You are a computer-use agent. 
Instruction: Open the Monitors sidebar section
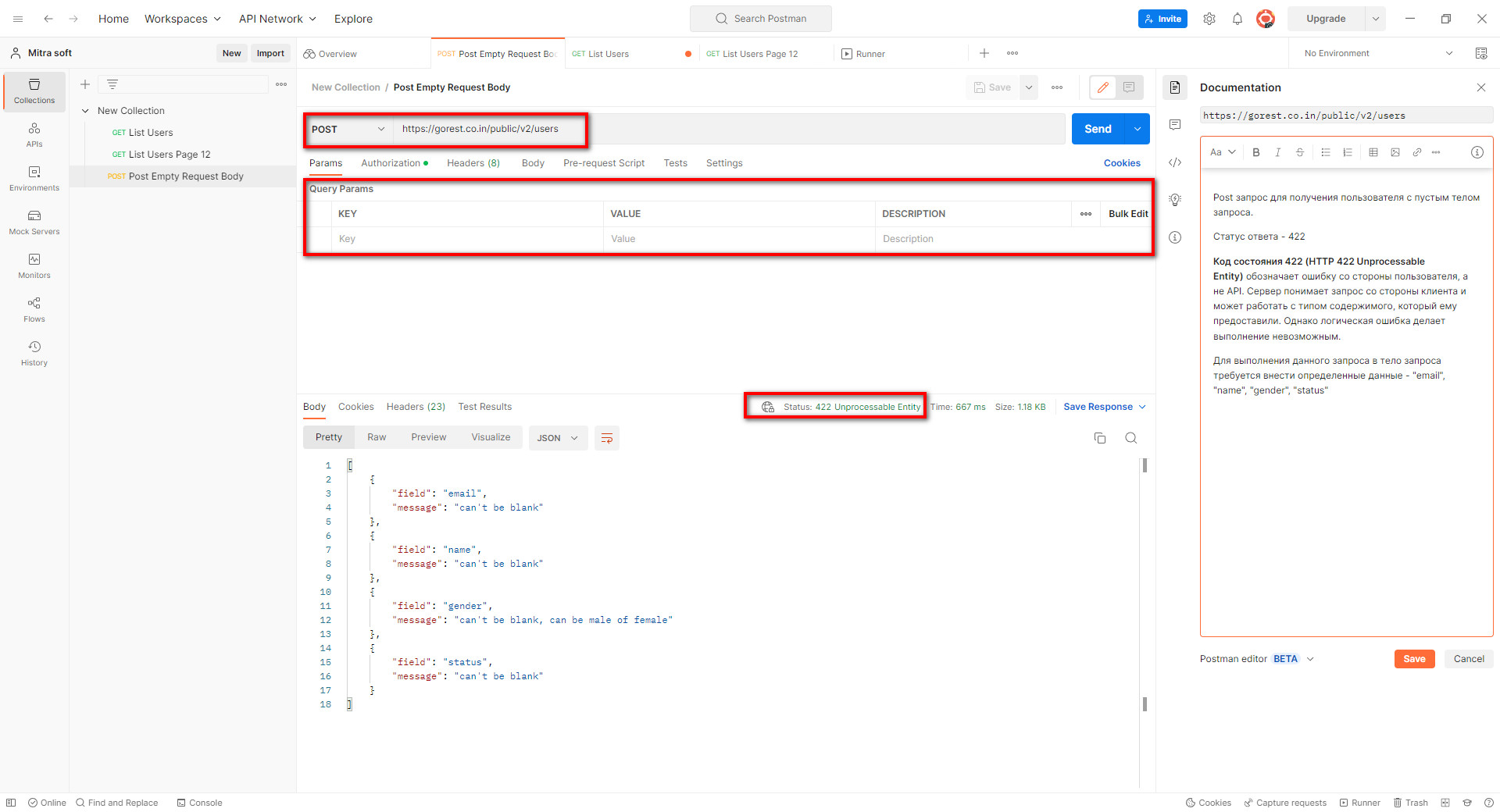pyautogui.click(x=34, y=266)
